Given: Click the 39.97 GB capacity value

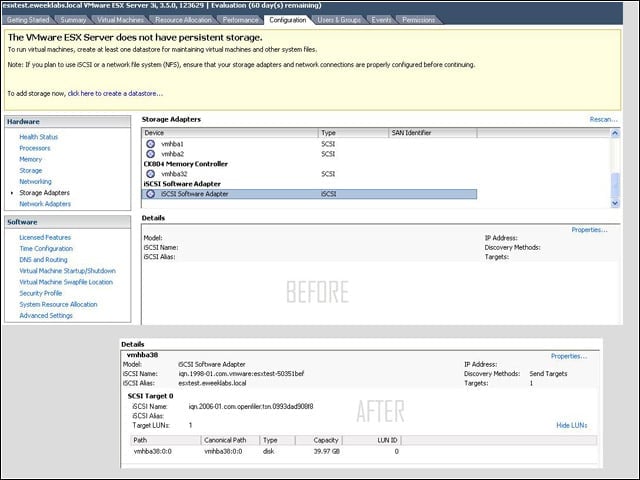Looking at the screenshot, I should [327, 451].
